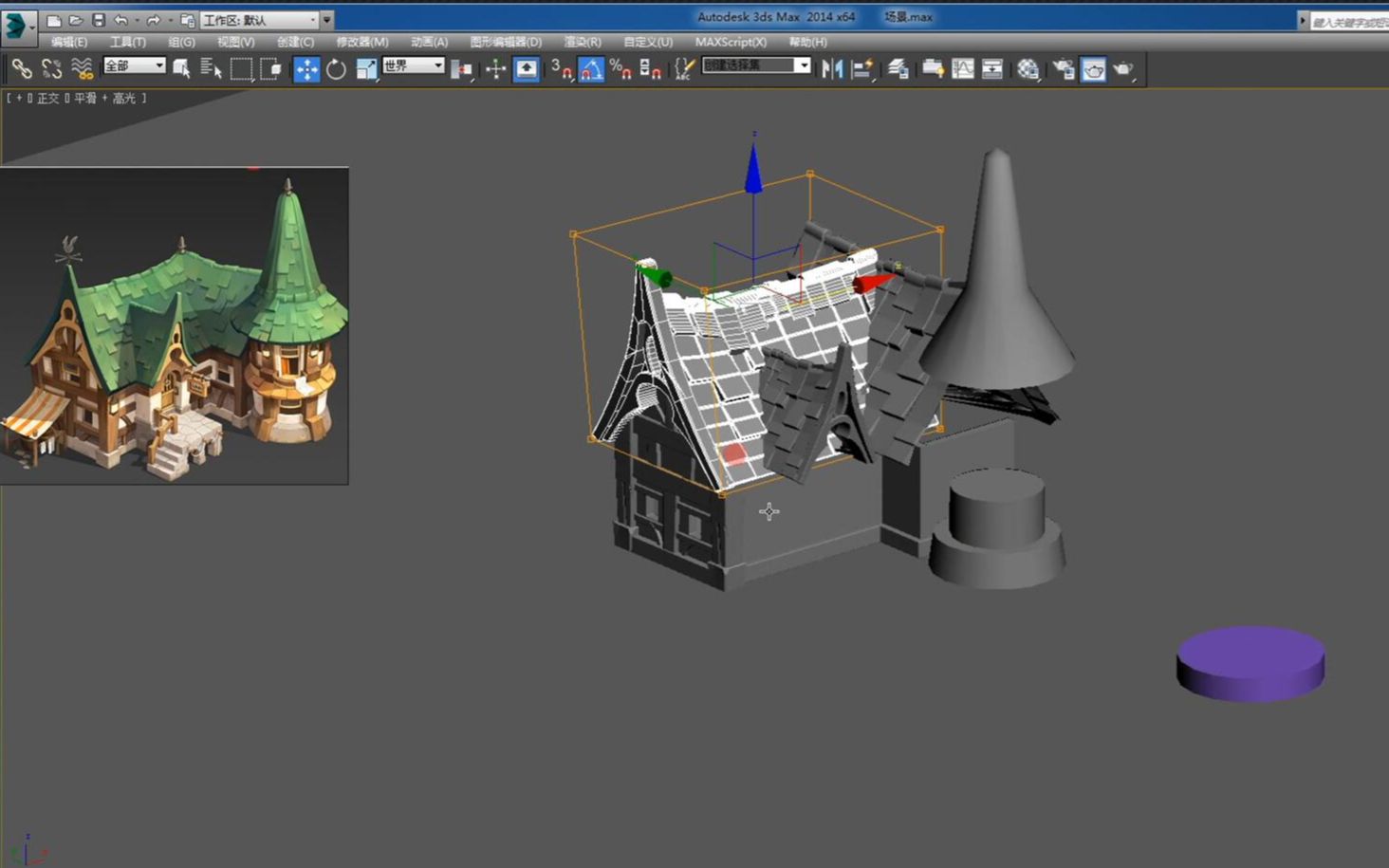Open the Select by Name list tool
This screenshot has width=1389, height=868.
211,68
